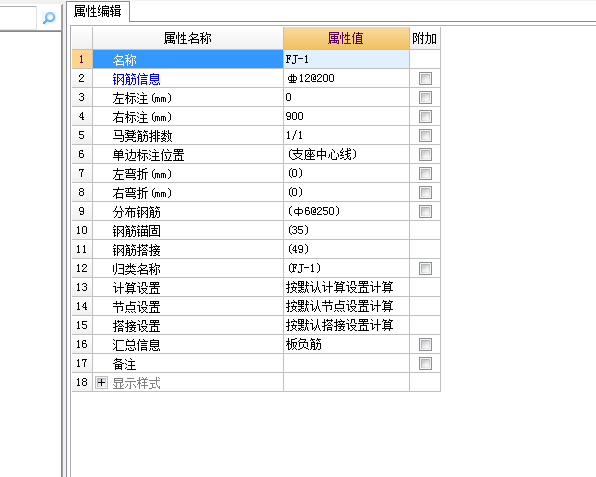Click the 左弯折 value (0)
The image size is (596, 477).
point(295,173)
